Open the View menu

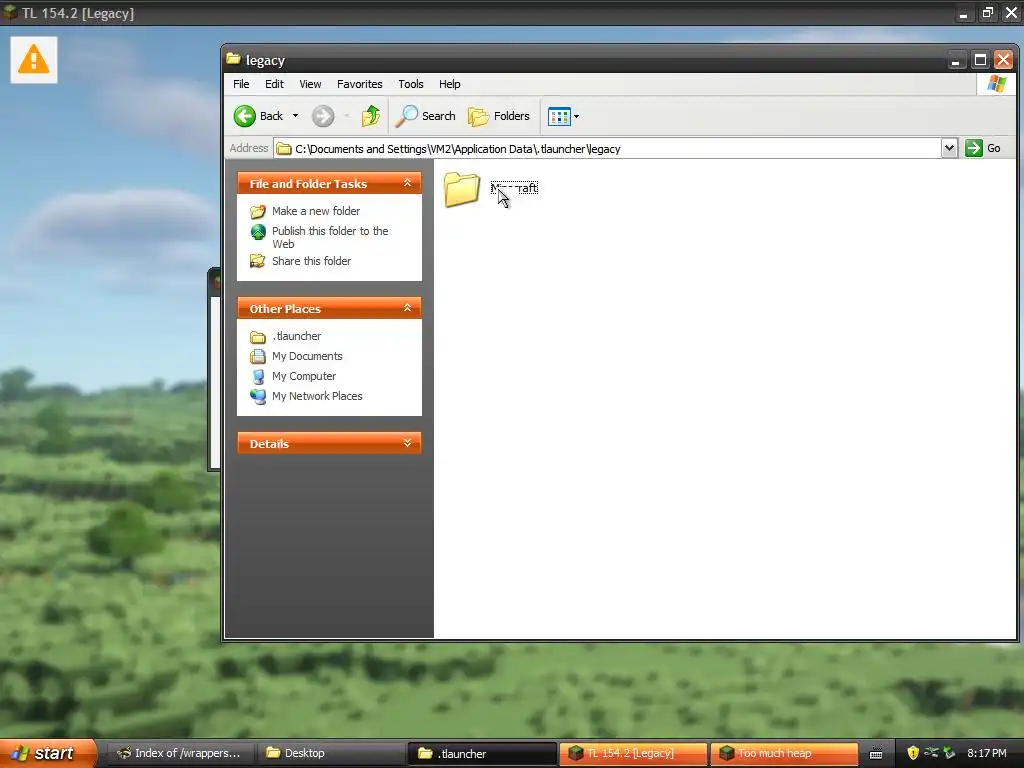(310, 84)
